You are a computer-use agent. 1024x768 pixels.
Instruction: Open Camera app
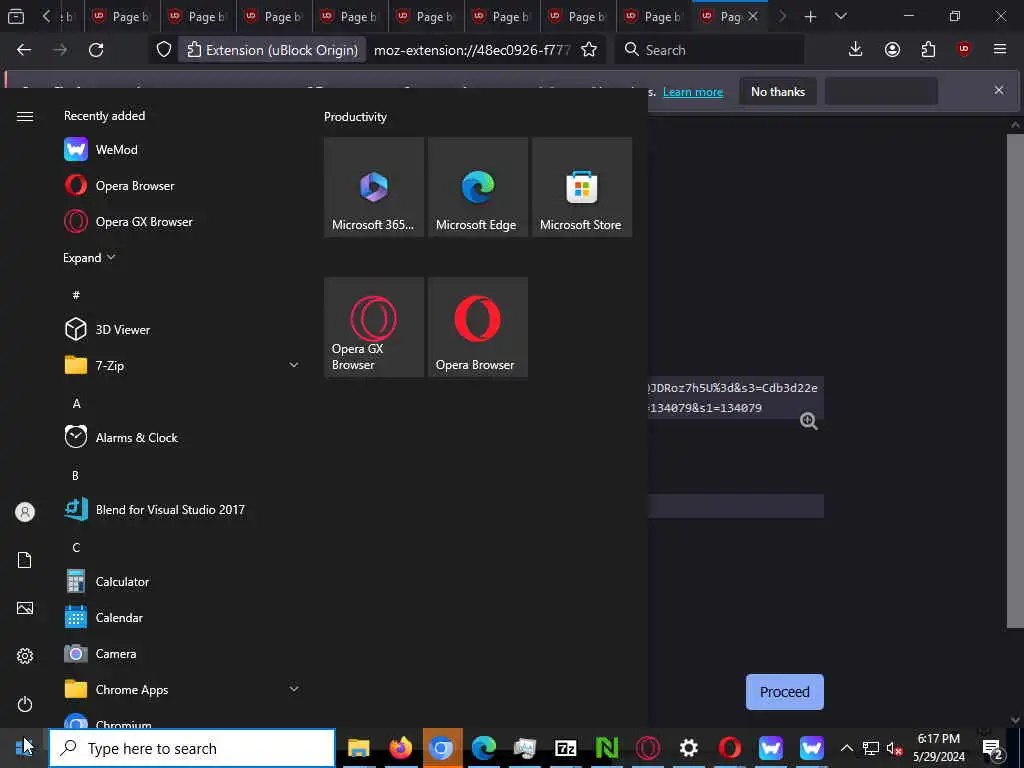click(101, 653)
